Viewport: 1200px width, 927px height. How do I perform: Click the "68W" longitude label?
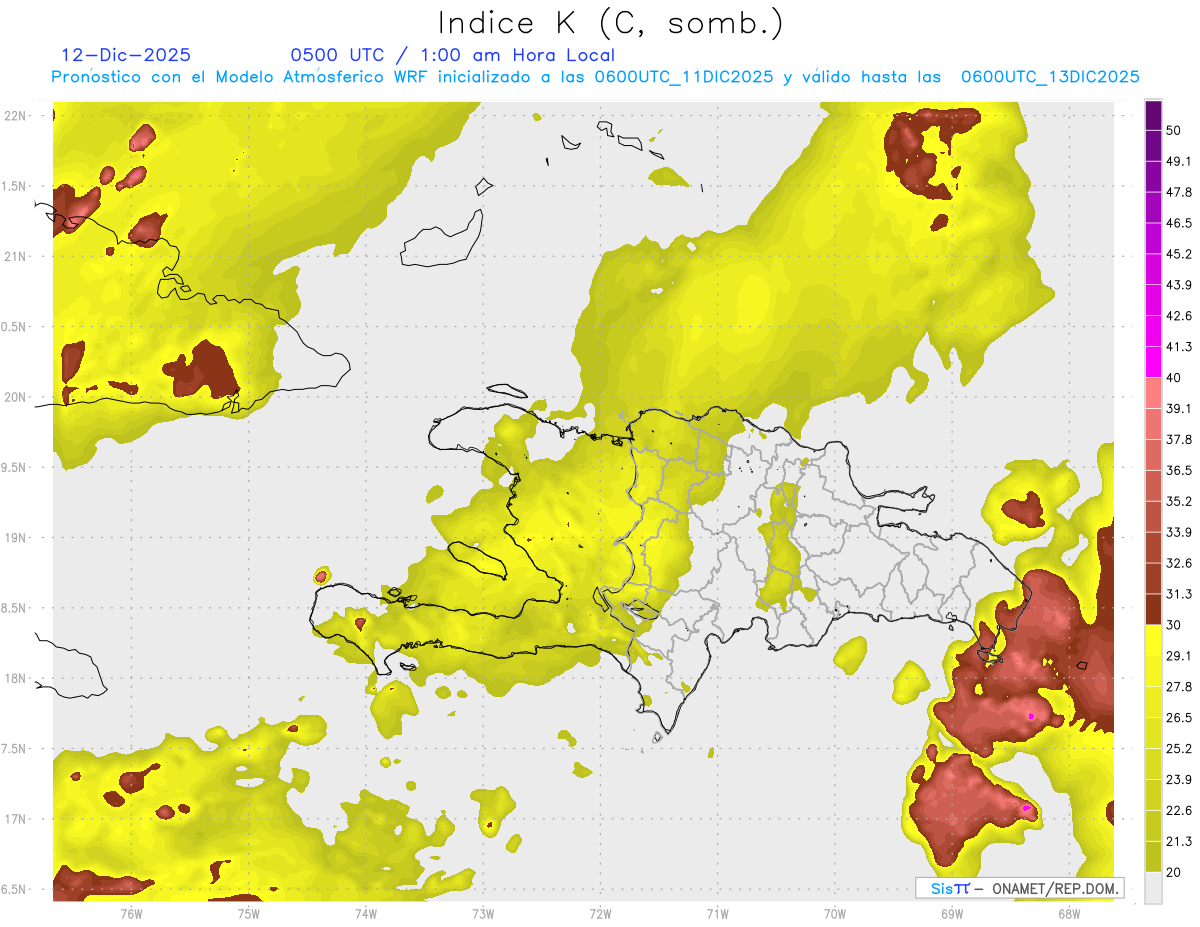tap(1068, 913)
